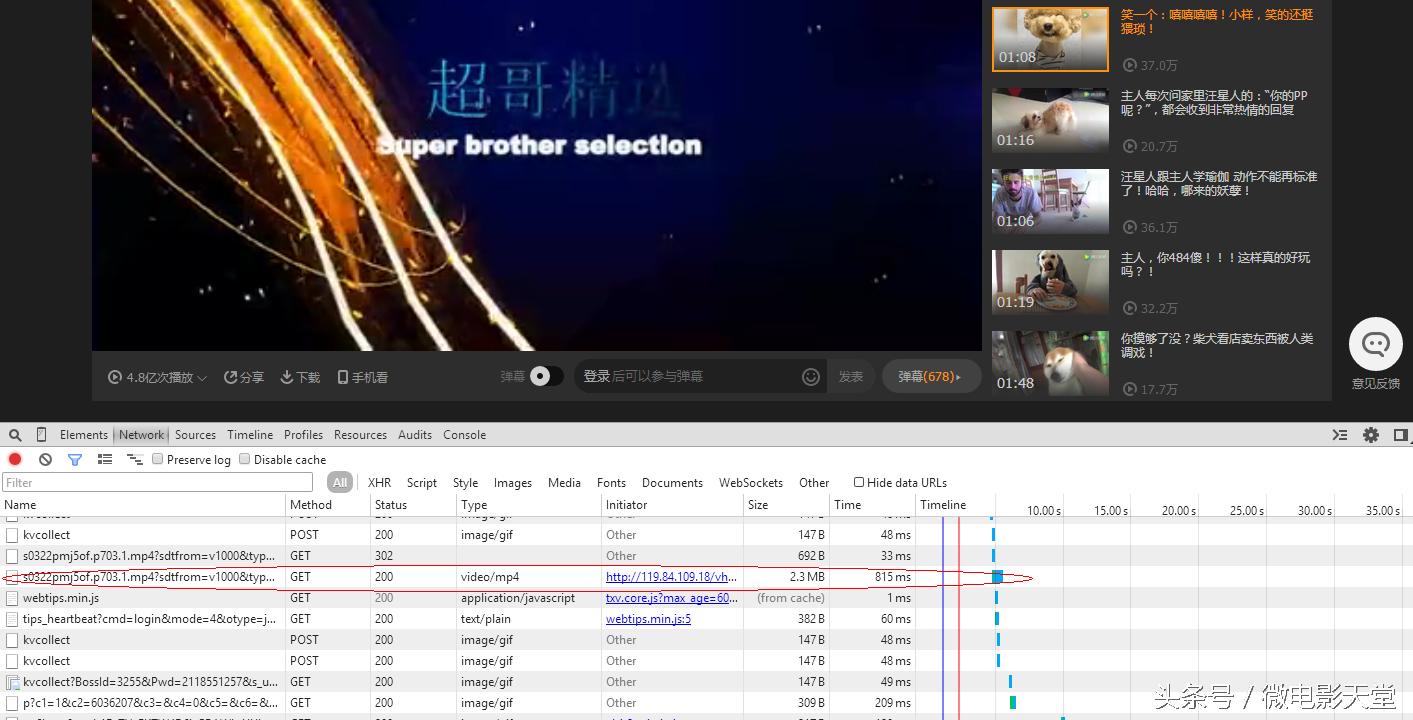Toggle the danmu (弹幕) switch
Screen dimensions: 1413x720
pyautogui.click(x=545, y=376)
